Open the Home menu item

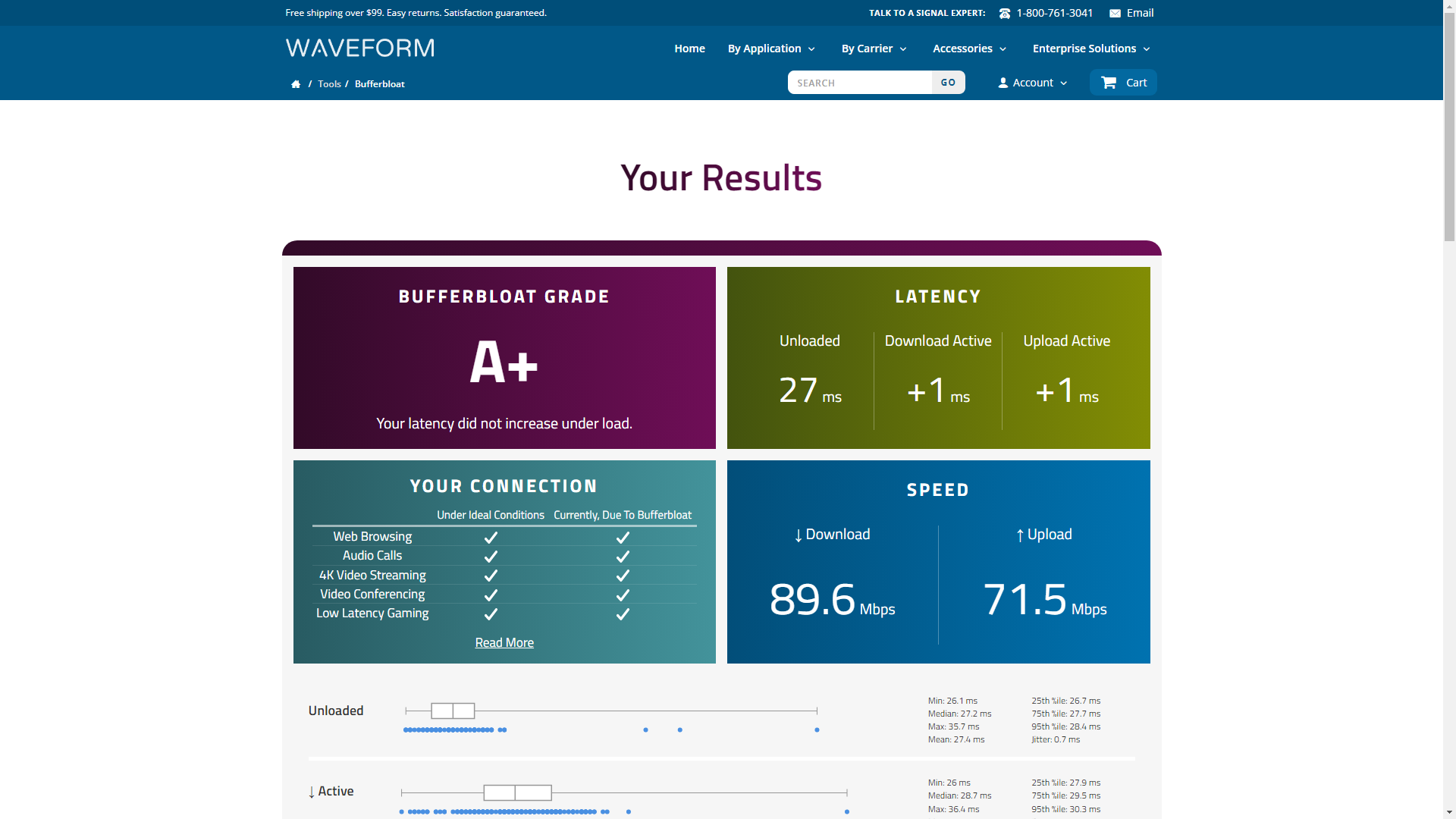point(689,49)
